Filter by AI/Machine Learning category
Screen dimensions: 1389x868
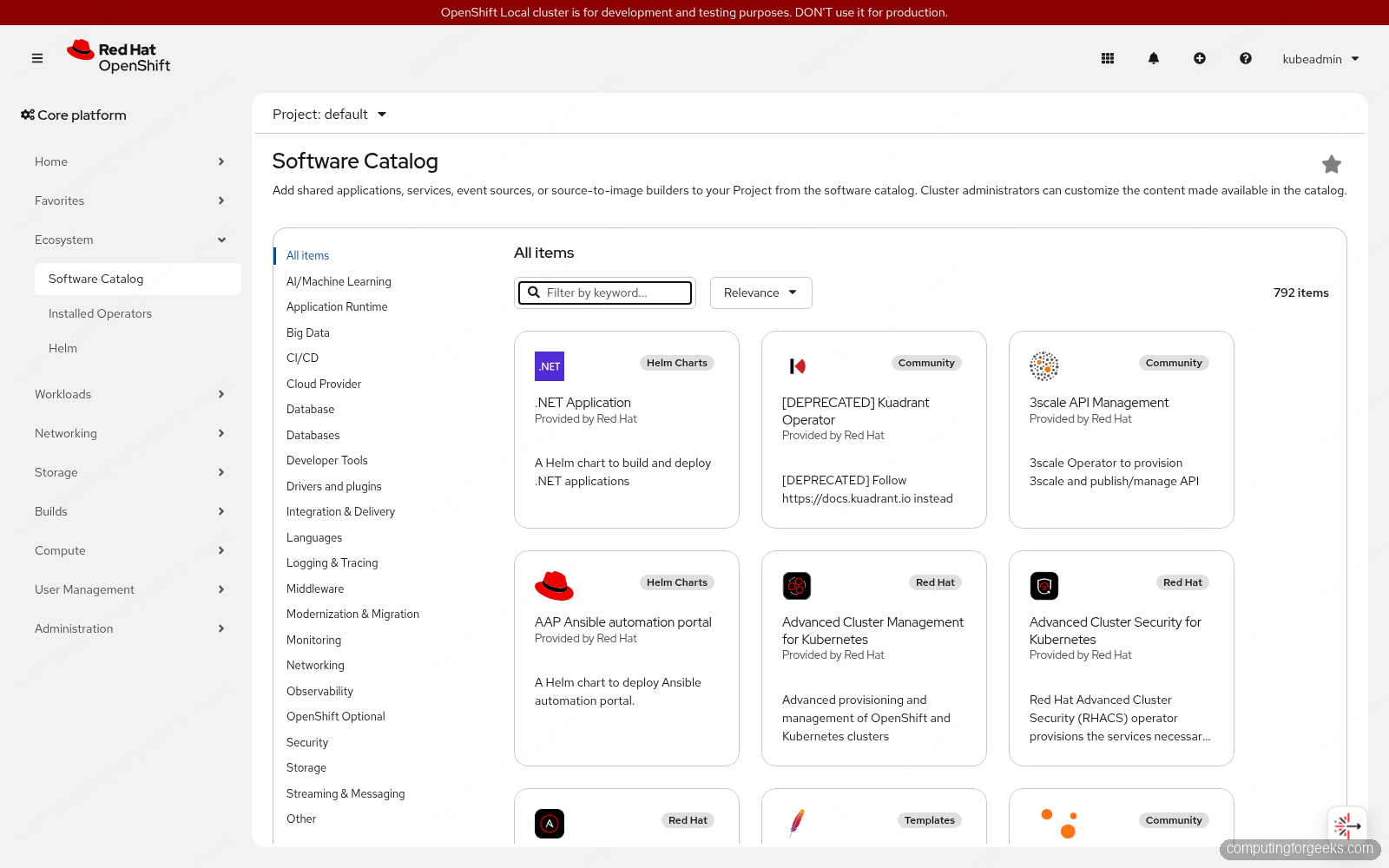pos(339,281)
